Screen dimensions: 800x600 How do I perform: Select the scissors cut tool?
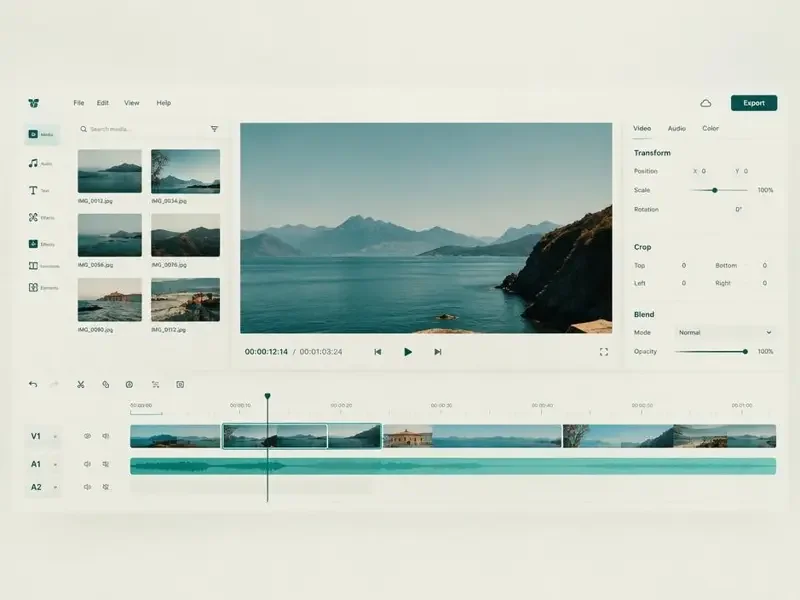[81, 384]
